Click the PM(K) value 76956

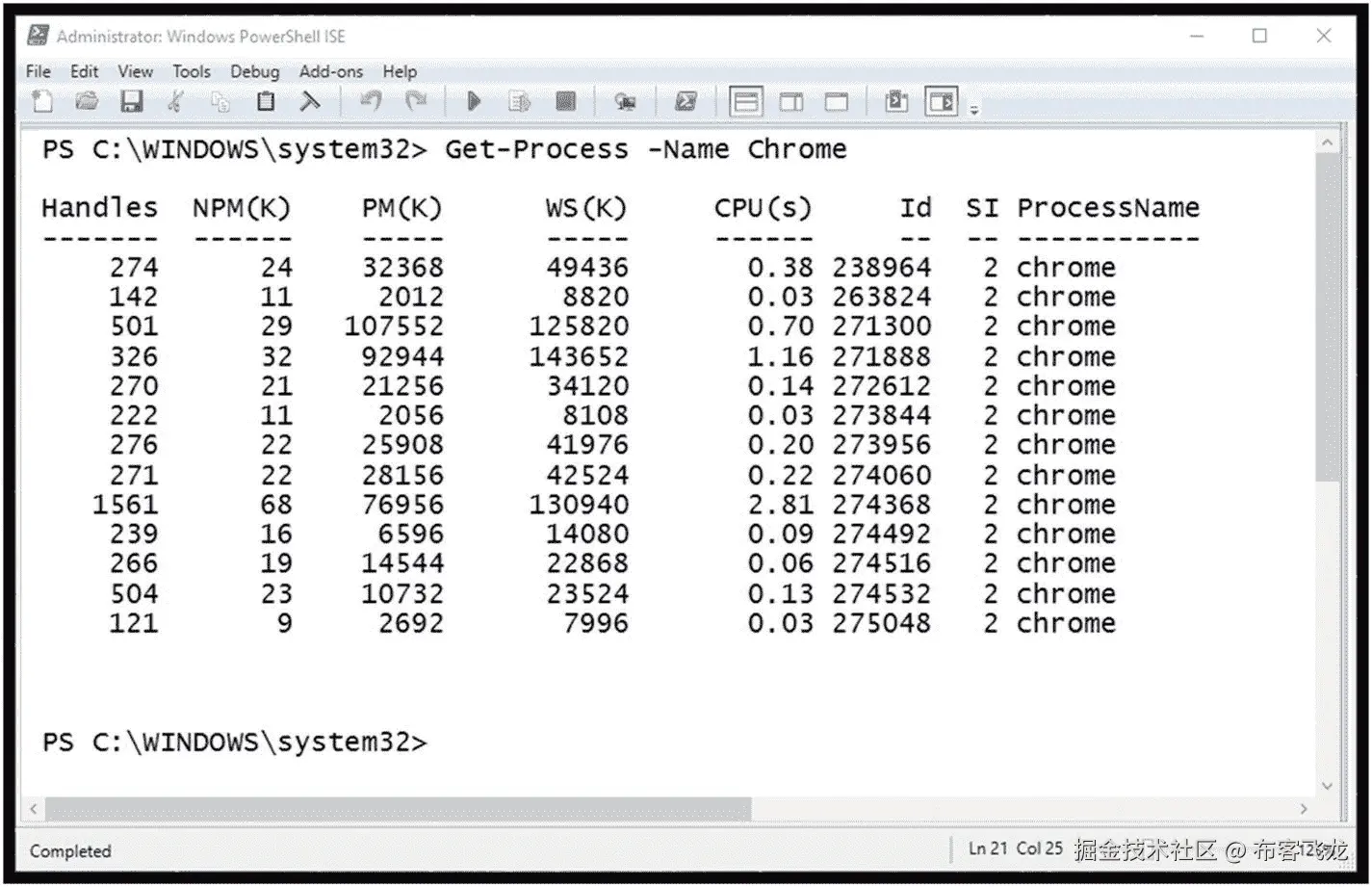[x=402, y=504]
